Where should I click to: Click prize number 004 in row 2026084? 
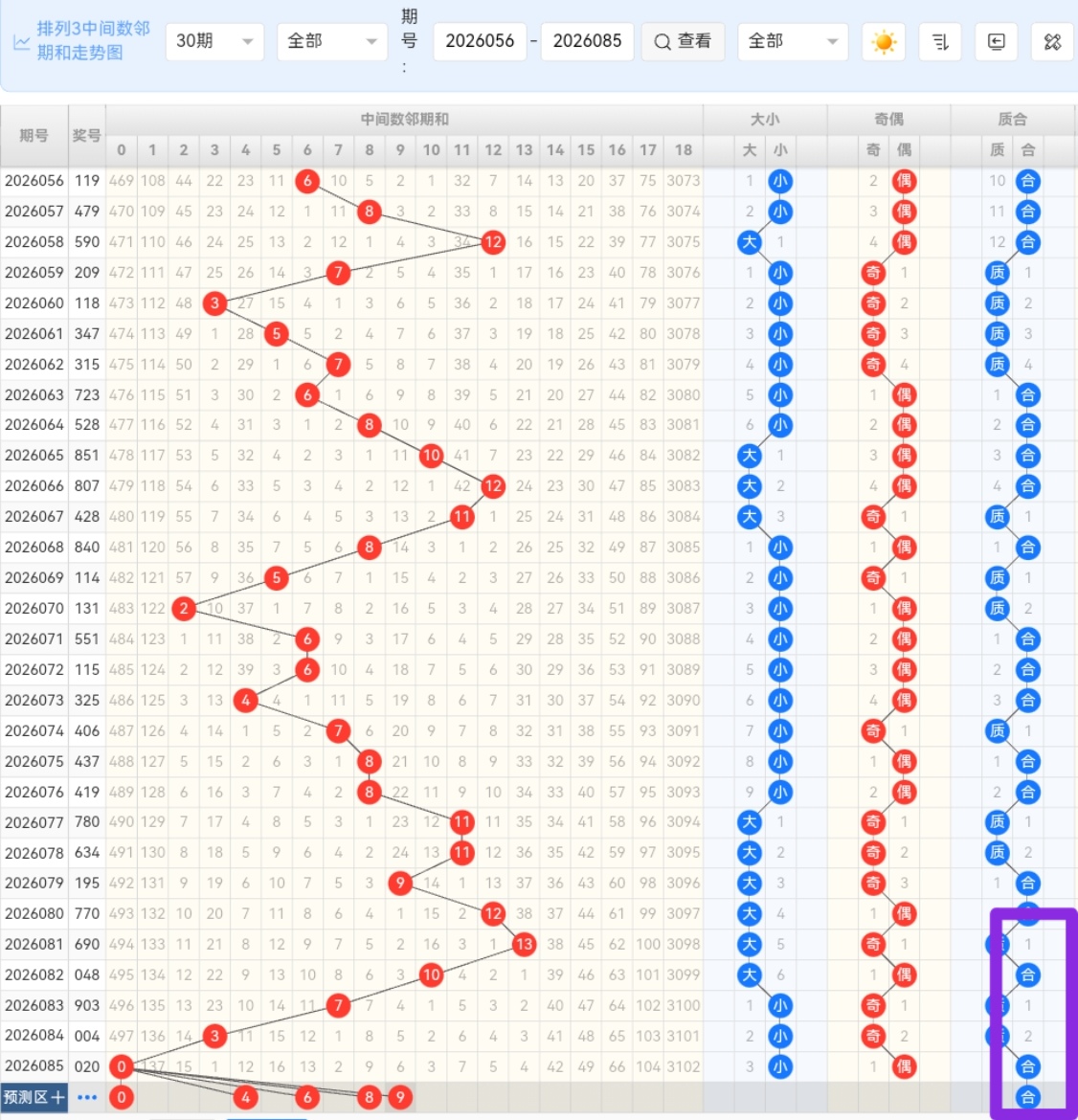(x=87, y=1036)
